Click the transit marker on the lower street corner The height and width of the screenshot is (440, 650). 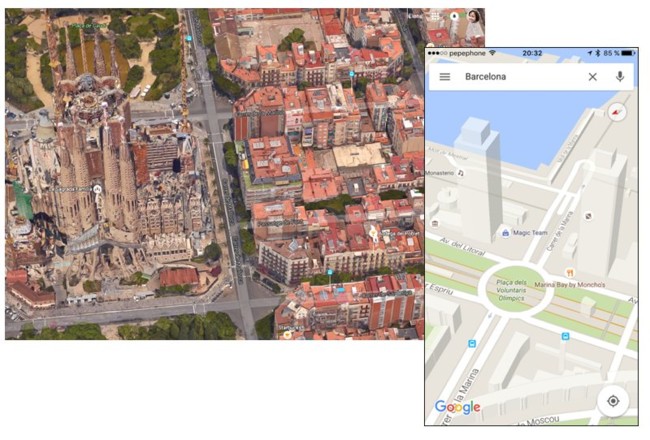click(330, 272)
